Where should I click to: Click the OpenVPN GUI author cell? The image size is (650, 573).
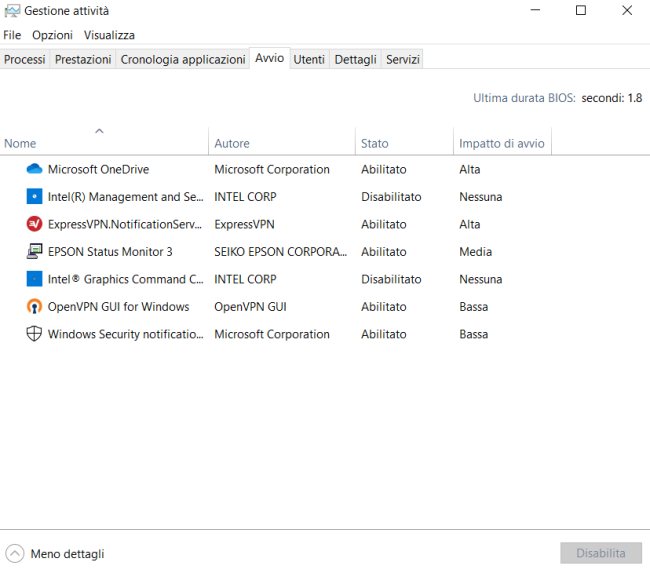250,306
